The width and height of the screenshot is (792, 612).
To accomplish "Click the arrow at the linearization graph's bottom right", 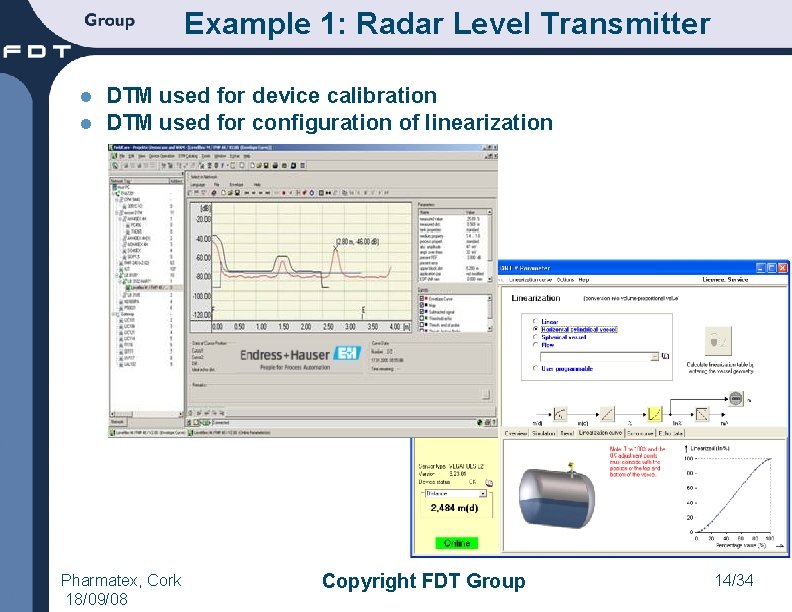I will tap(780, 545).
